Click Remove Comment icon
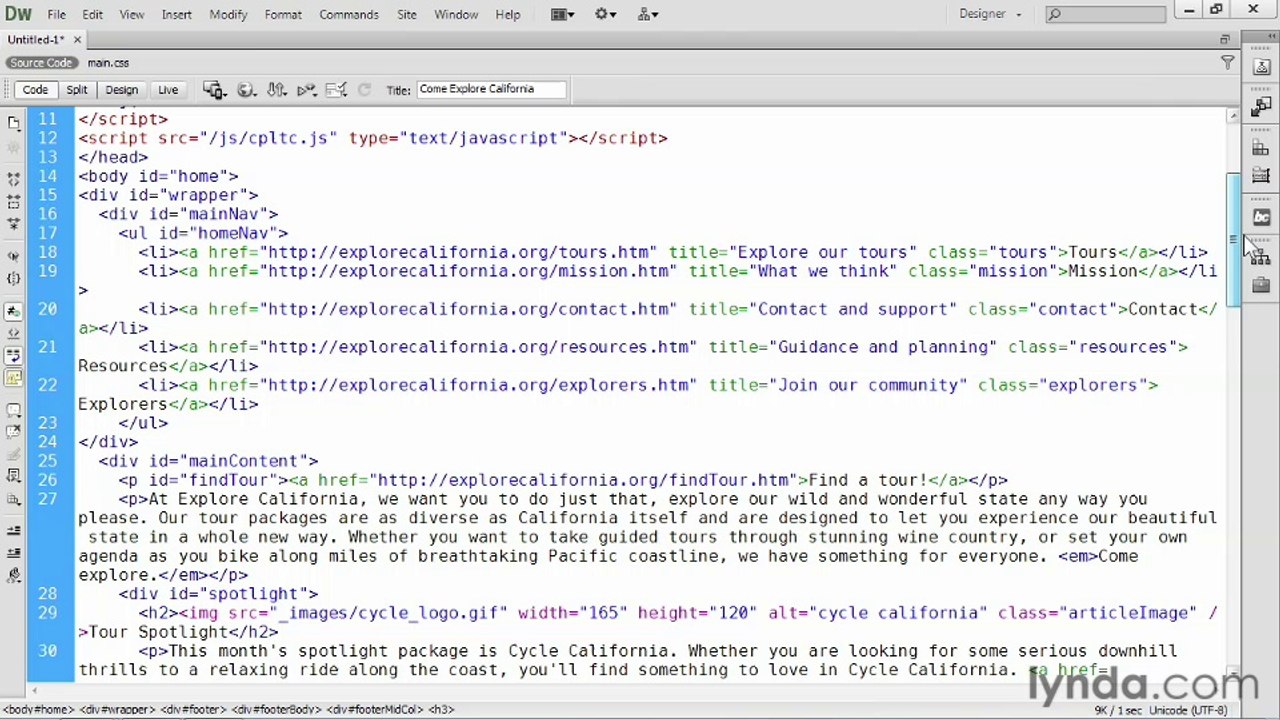This screenshot has width=1280, height=720. point(14,432)
